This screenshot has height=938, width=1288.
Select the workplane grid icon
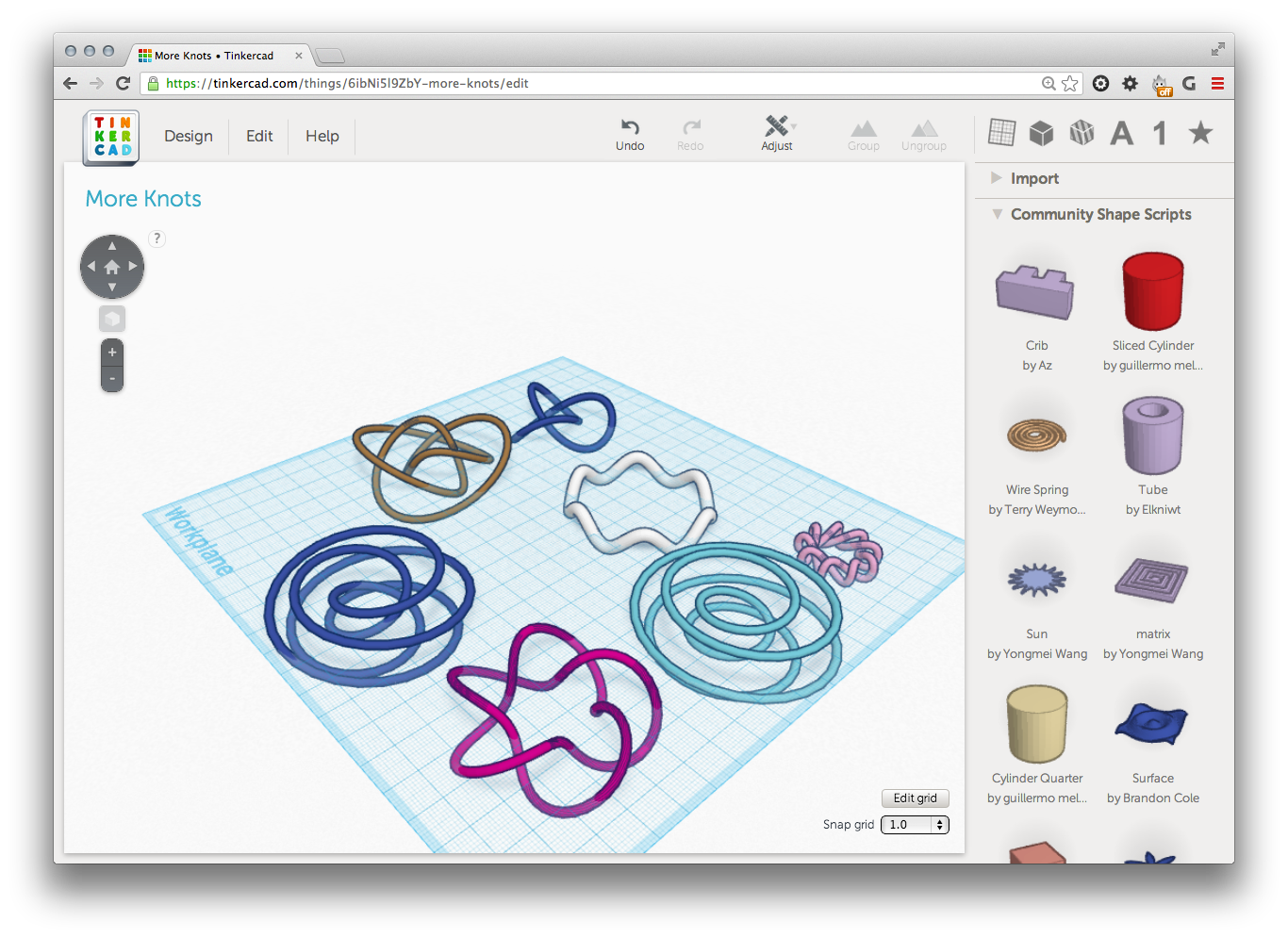pos(1001,133)
